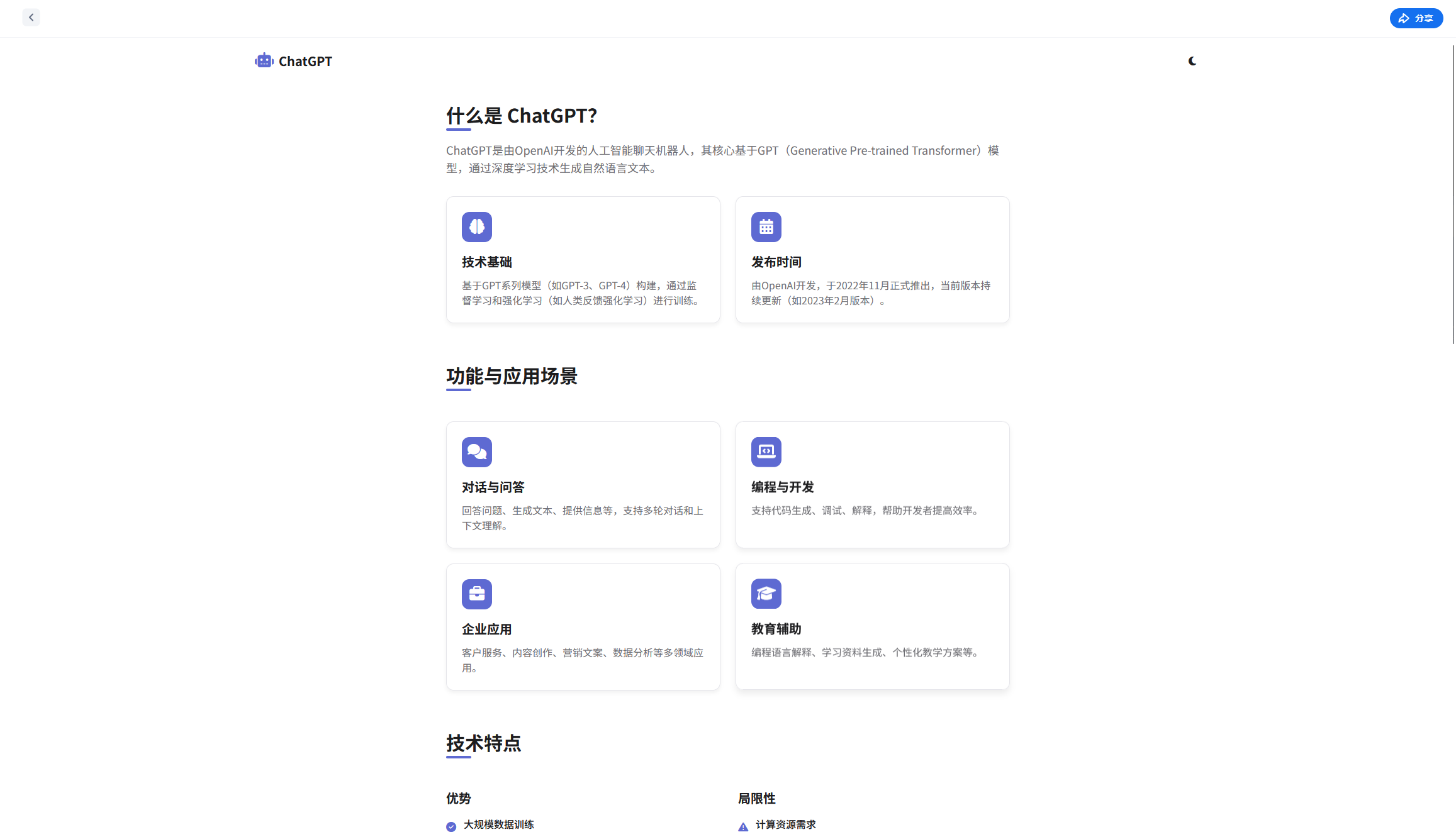
Task: Click the 计算资源需求 list item
Action: [x=785, y=824]
